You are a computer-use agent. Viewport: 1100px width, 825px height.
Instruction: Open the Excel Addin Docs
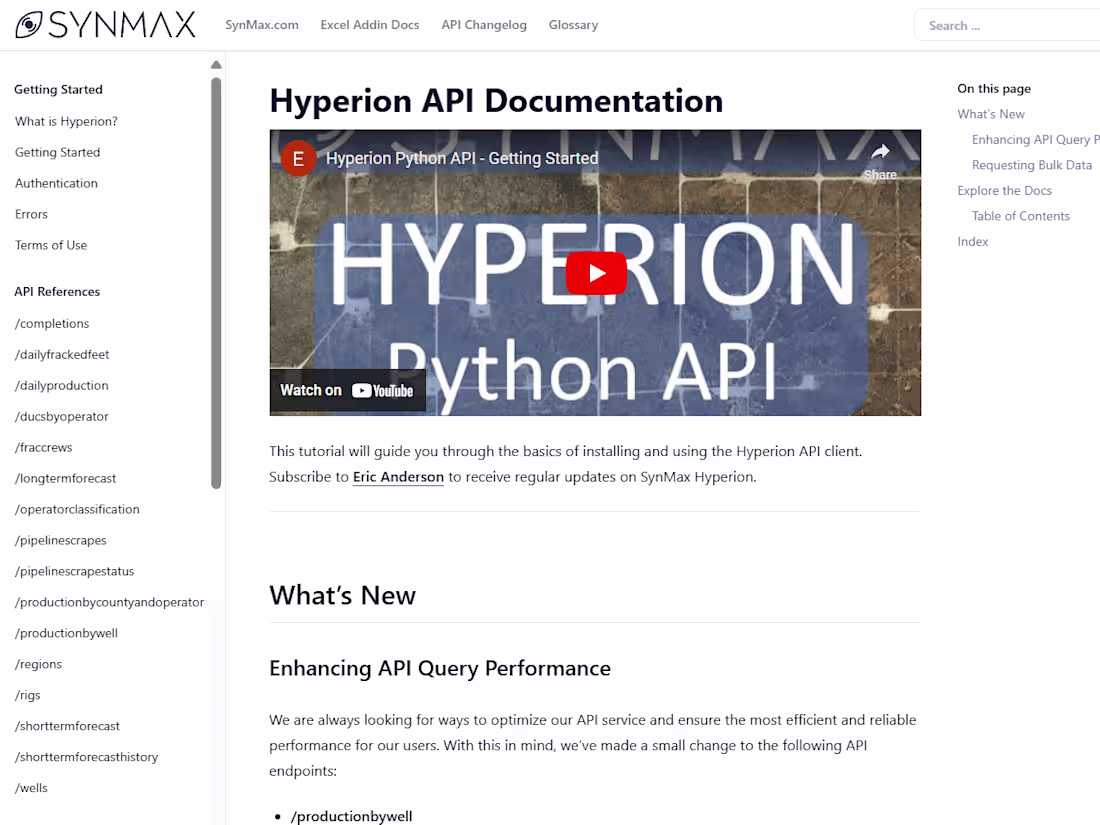(x=370, y=25)
